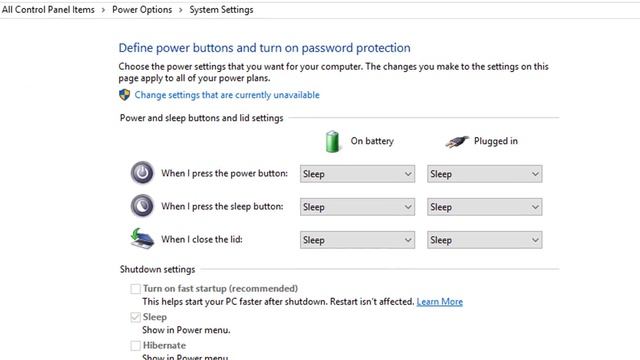The image size is (640, 360).
Task: Click 'When I press the sleep button:' label
Action: pos(222,207)
